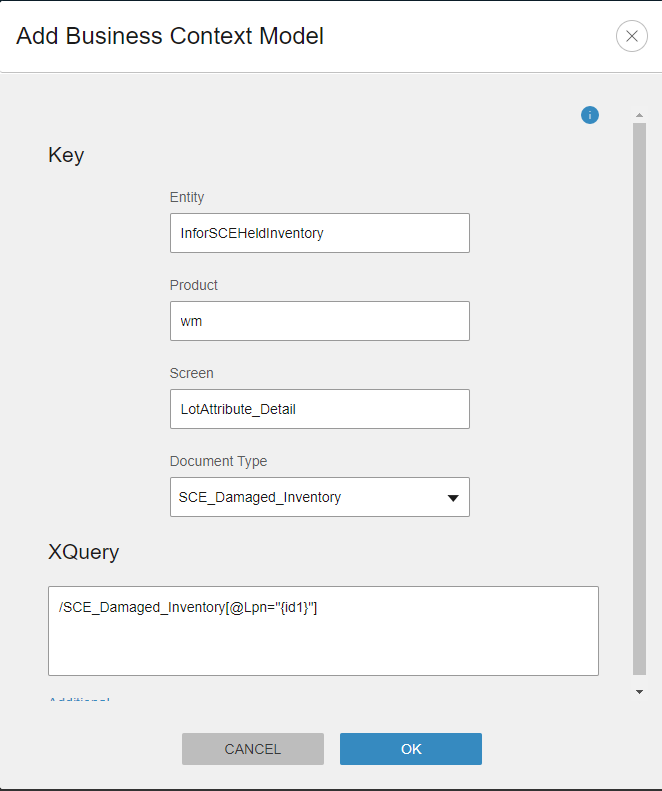Image resolution: width=662 pixels, height=791 pixels.
Task: Click the black triangle arrow beside SCE_Damaged_Inventory
Action: (x=453, y=497)
